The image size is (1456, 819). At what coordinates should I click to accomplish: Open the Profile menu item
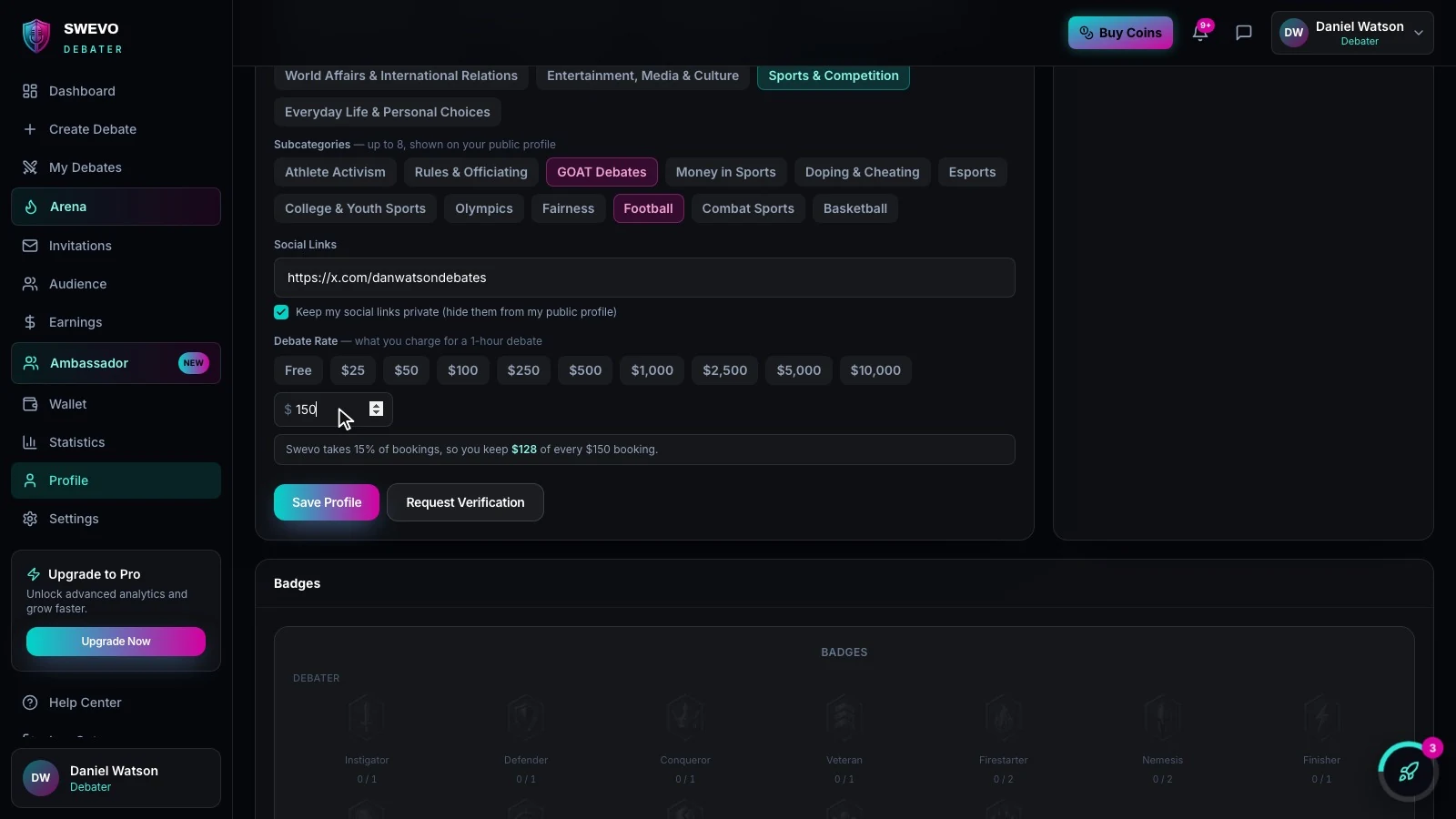point(116,480)
